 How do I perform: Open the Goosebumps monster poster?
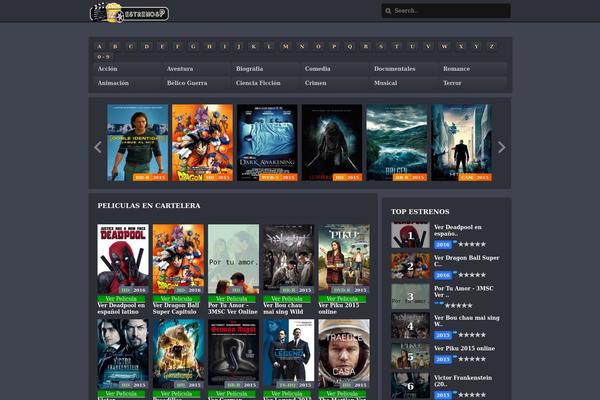click(178, 354)
